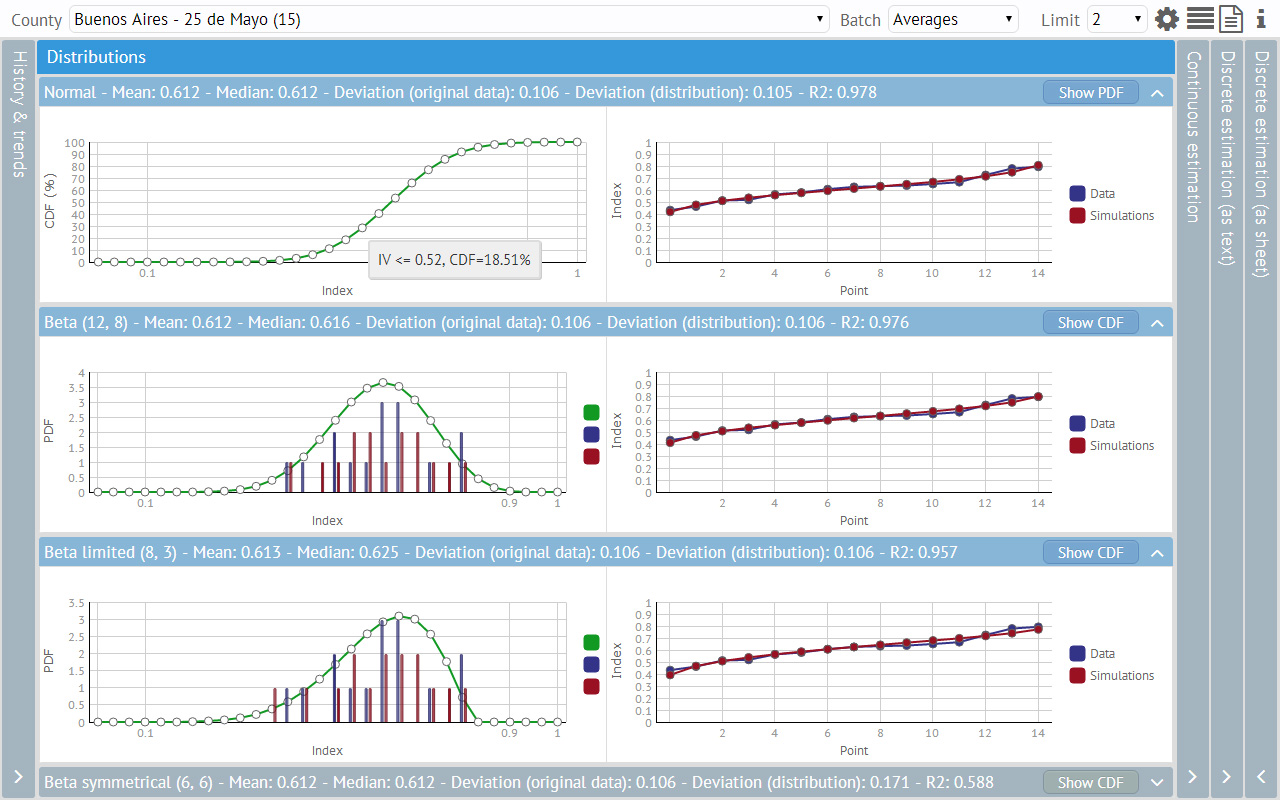Open the info icon
This screenshot has height=800, width=1280.
coord(1261,19)
